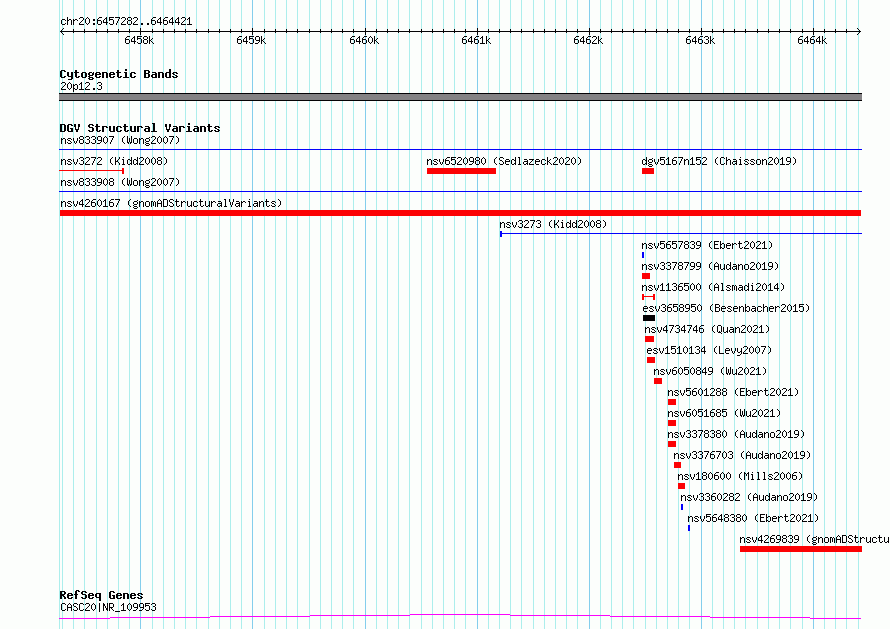The height and width of the screenshot is (629, 890).
Task: Select the dgv5167n152 Chaisson2019 variant block
Action: (x=648, y=171)
